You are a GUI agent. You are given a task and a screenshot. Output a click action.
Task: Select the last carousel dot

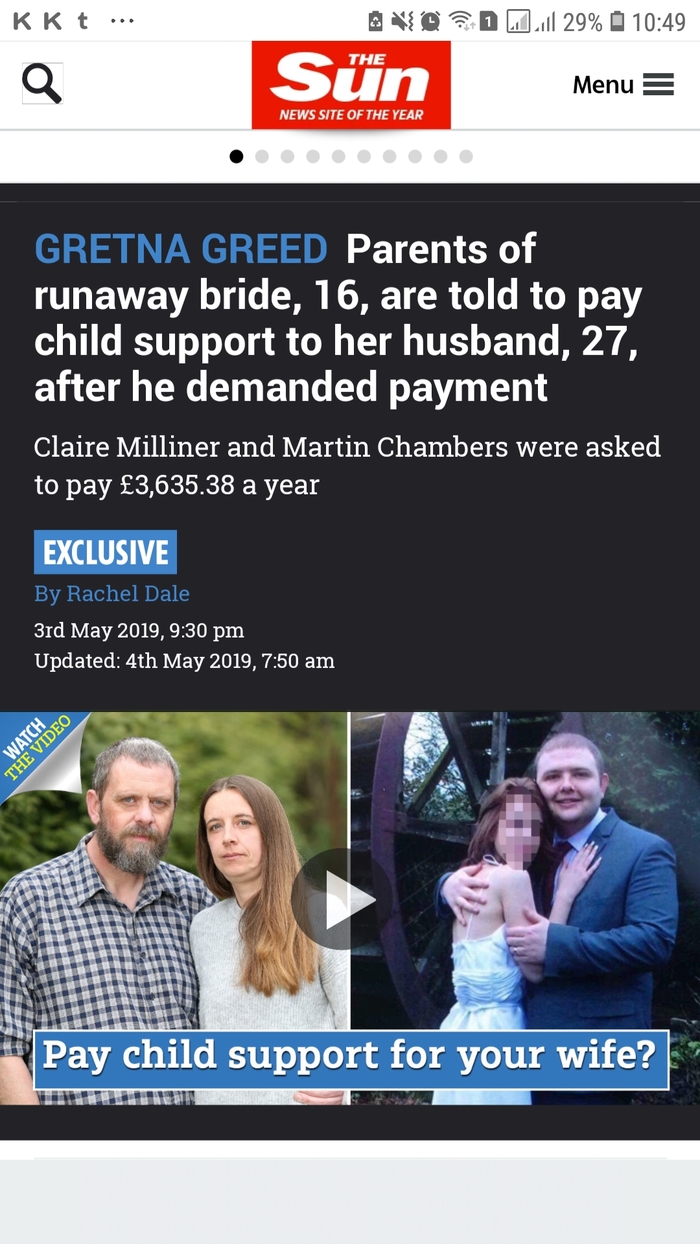466,156
